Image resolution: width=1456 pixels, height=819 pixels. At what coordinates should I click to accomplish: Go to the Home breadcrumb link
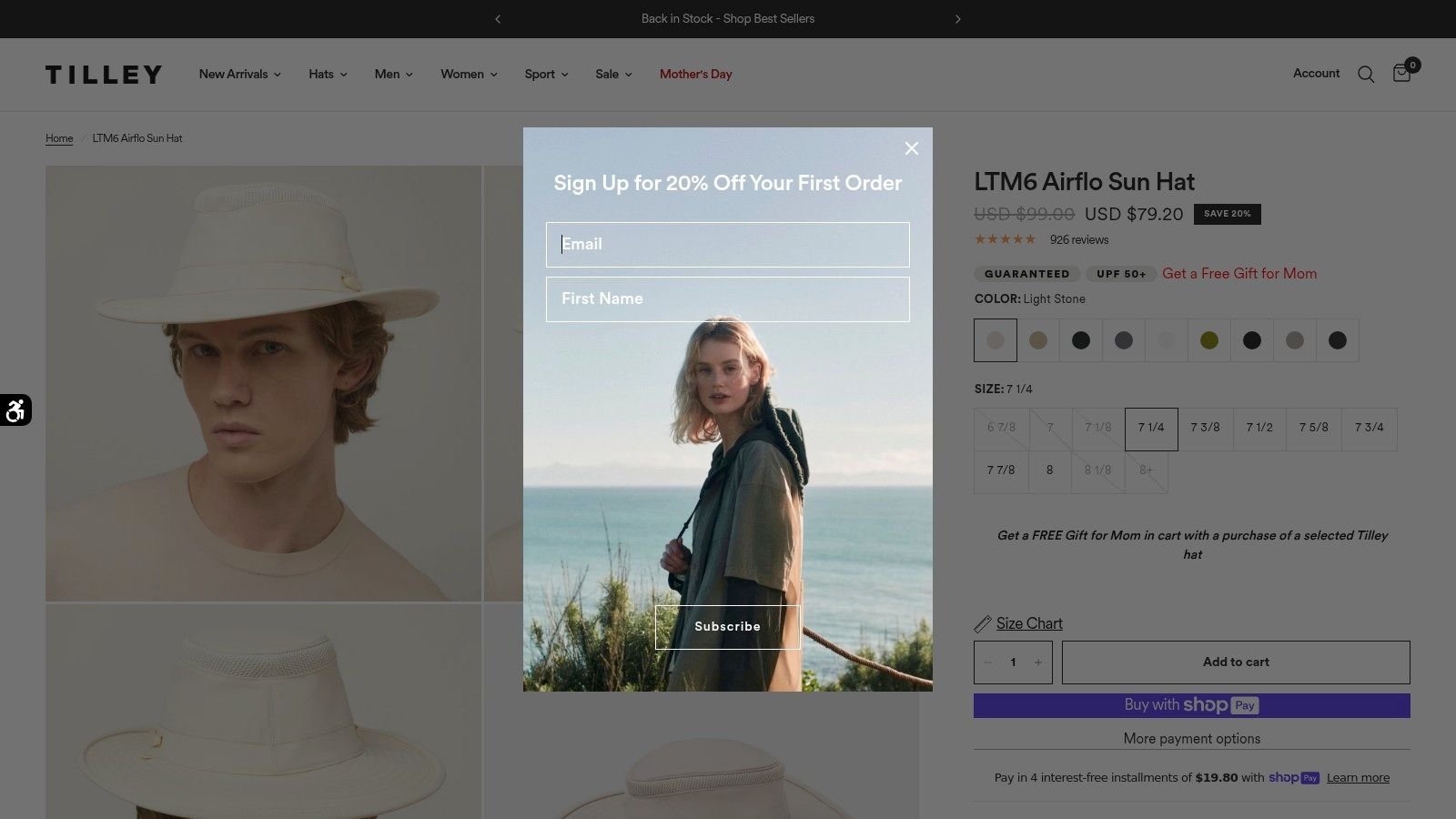[x=59, y=138]
